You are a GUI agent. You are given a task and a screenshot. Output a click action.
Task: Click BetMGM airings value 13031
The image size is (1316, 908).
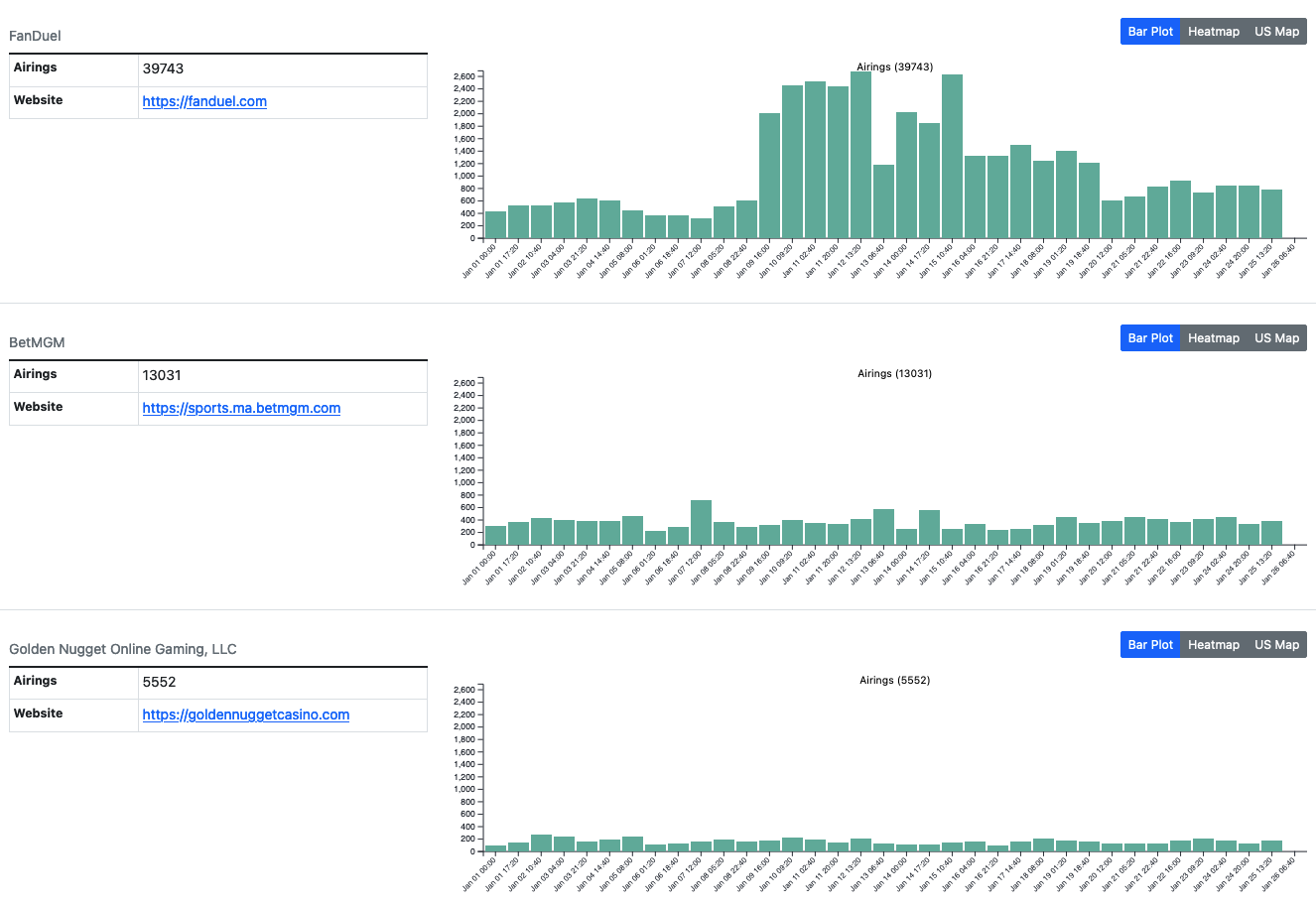(x=162, y=375)
